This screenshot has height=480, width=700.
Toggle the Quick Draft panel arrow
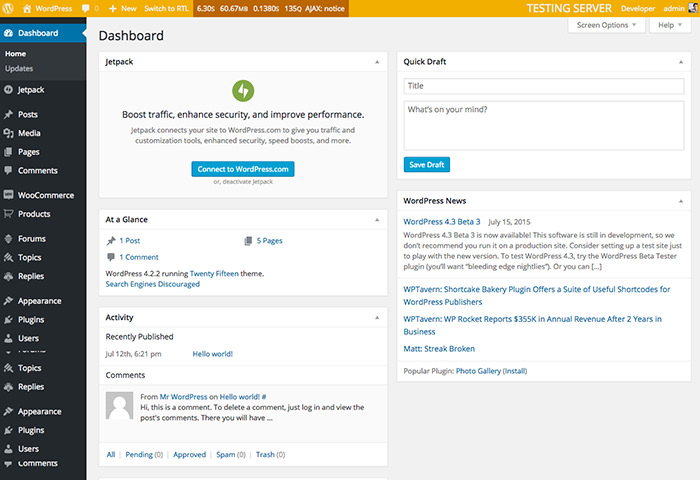point(681,62)
